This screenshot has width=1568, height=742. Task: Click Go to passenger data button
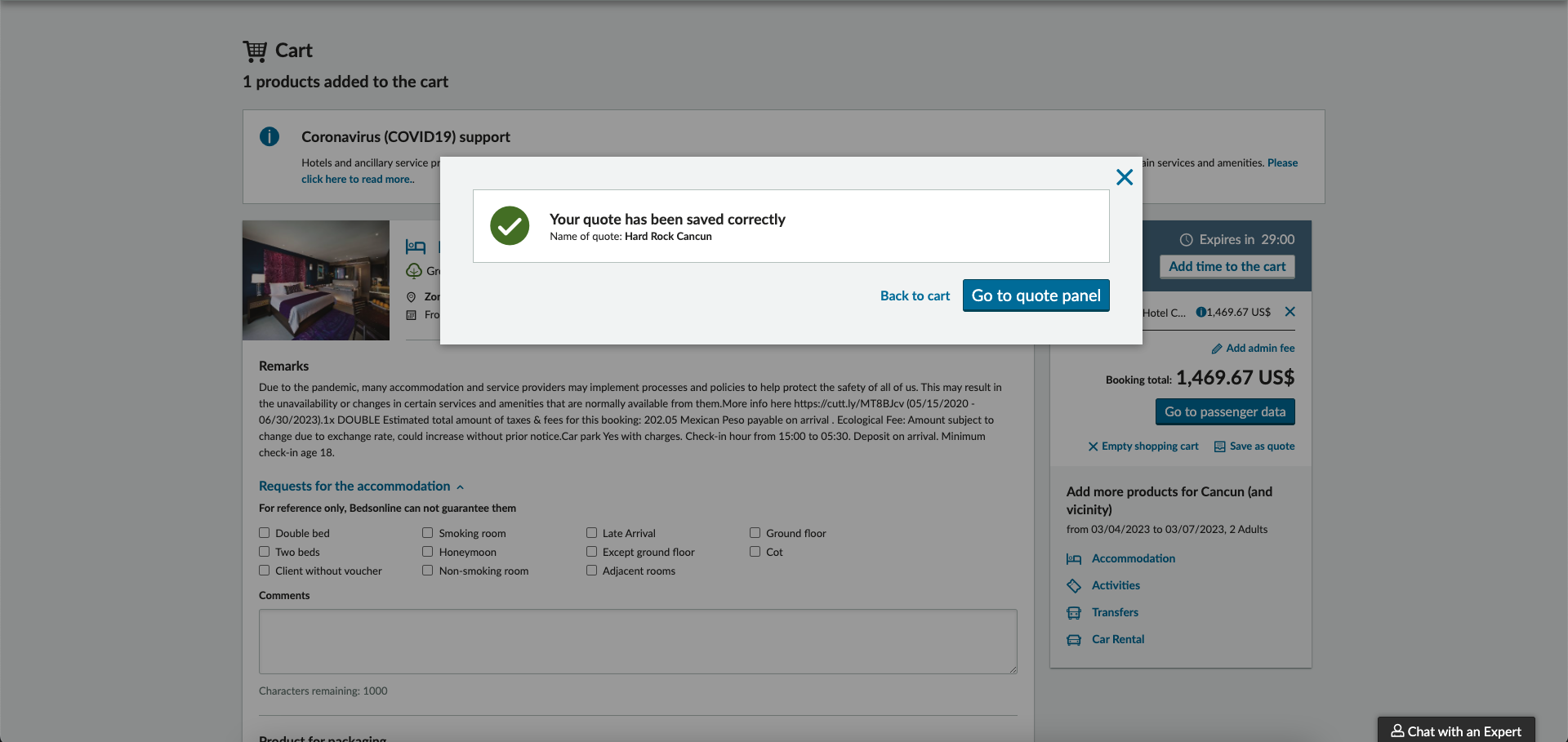pos(1225,412)
